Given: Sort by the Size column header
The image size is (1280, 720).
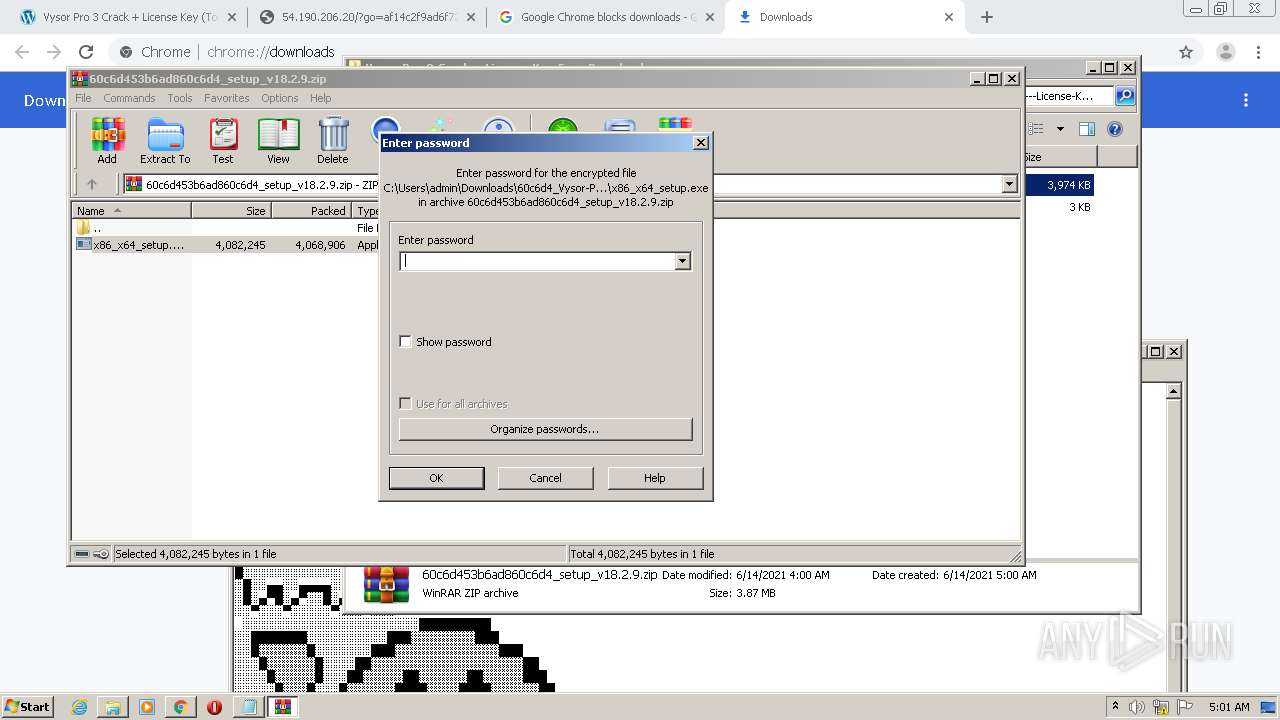Looking at the screenshot, I should [x=231, y=210].
